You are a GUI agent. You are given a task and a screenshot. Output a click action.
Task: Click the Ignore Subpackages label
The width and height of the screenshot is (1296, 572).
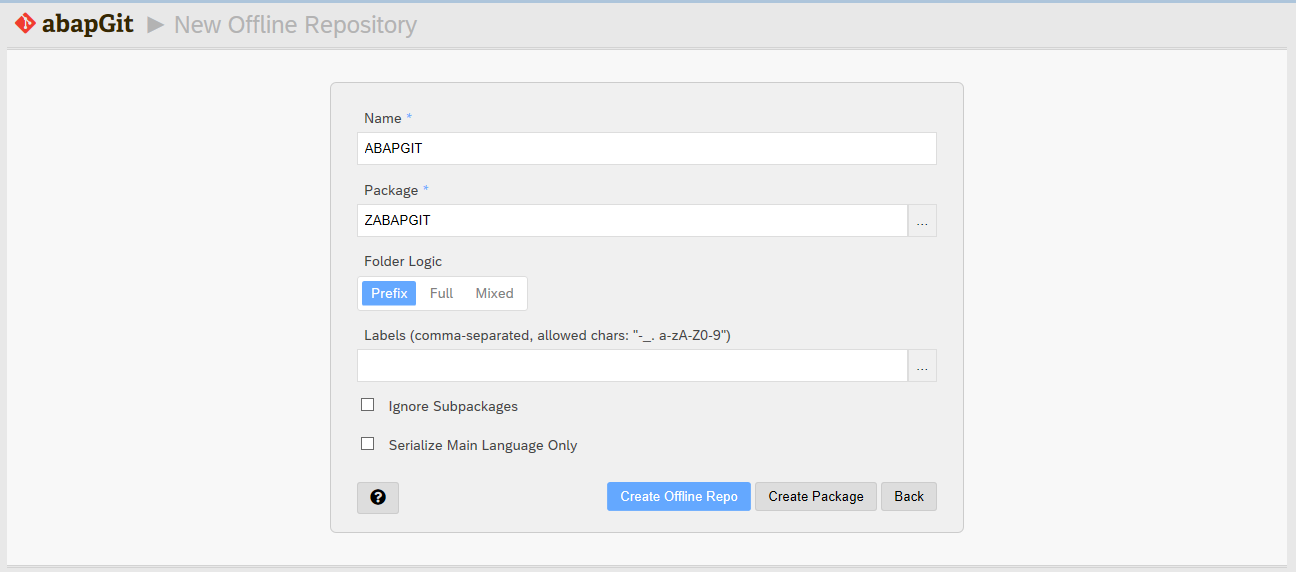453,406
